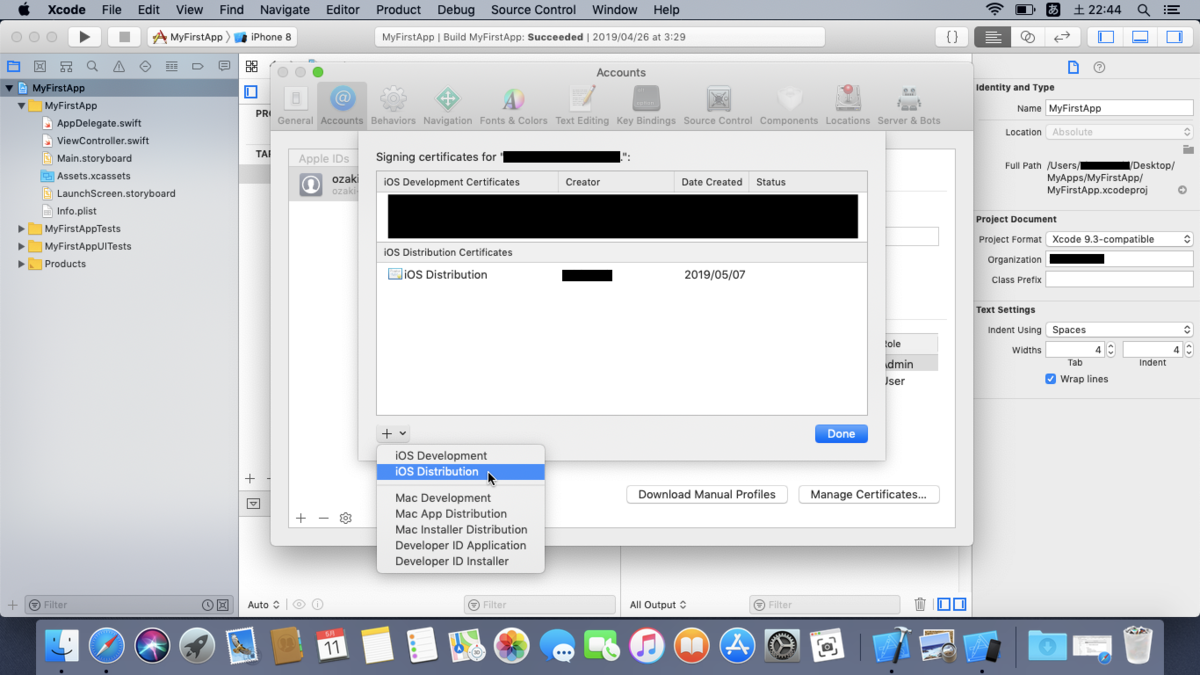The height and width of the screenshot is (675, 1200).
Task: Open Components preferences tab
Action: [x=789, y=105]
